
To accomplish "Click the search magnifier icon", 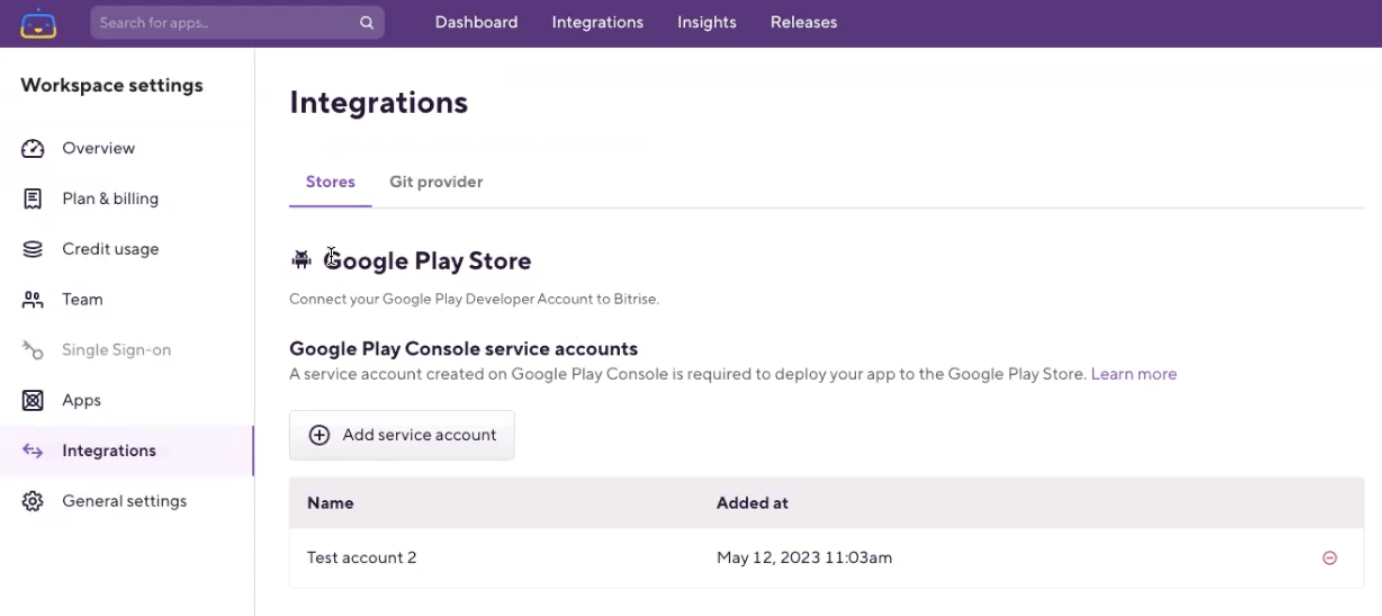I will point(367,22).
